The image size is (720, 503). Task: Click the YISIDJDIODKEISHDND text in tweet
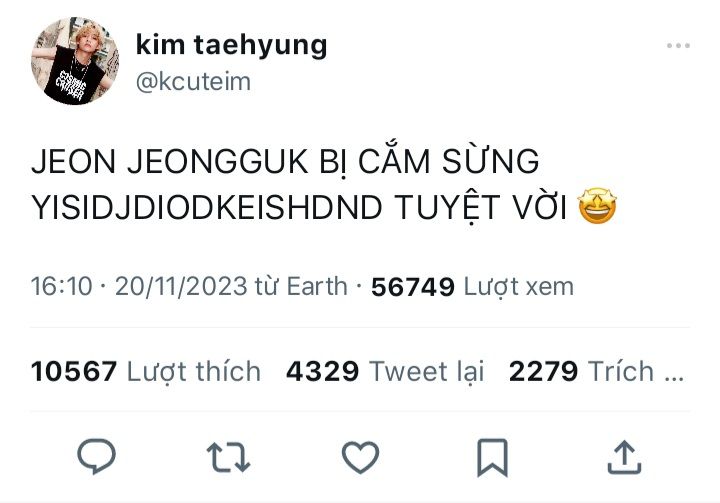point(207,207)
